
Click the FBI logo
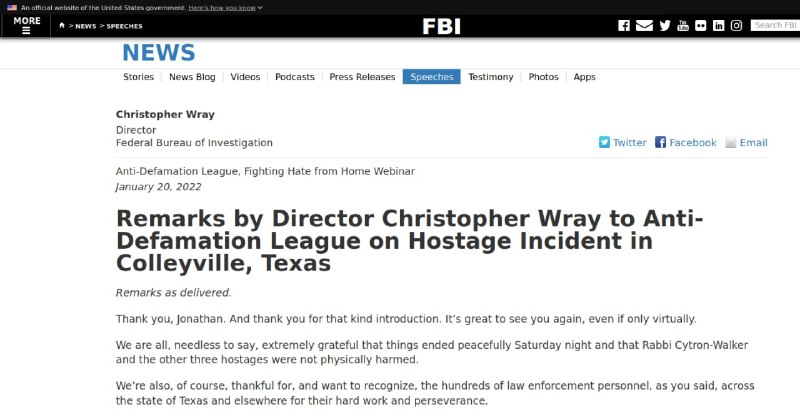click(x=441, y=26)
